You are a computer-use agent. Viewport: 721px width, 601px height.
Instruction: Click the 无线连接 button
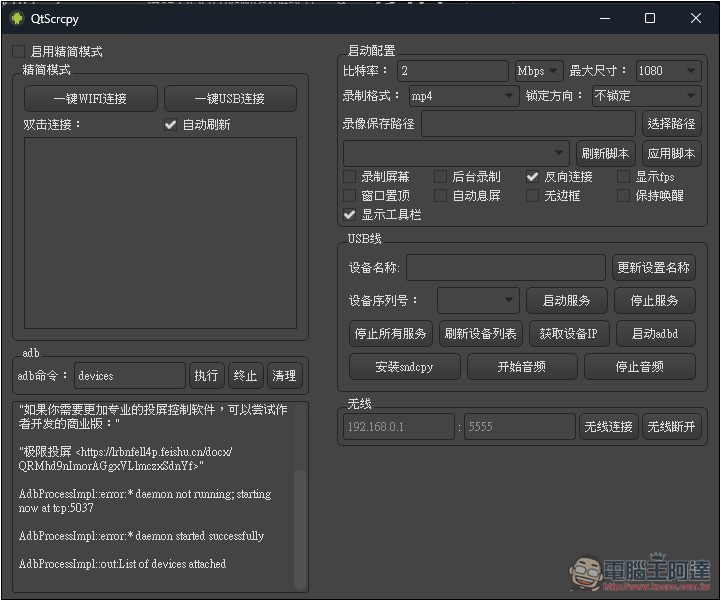[x=609, y=427]
